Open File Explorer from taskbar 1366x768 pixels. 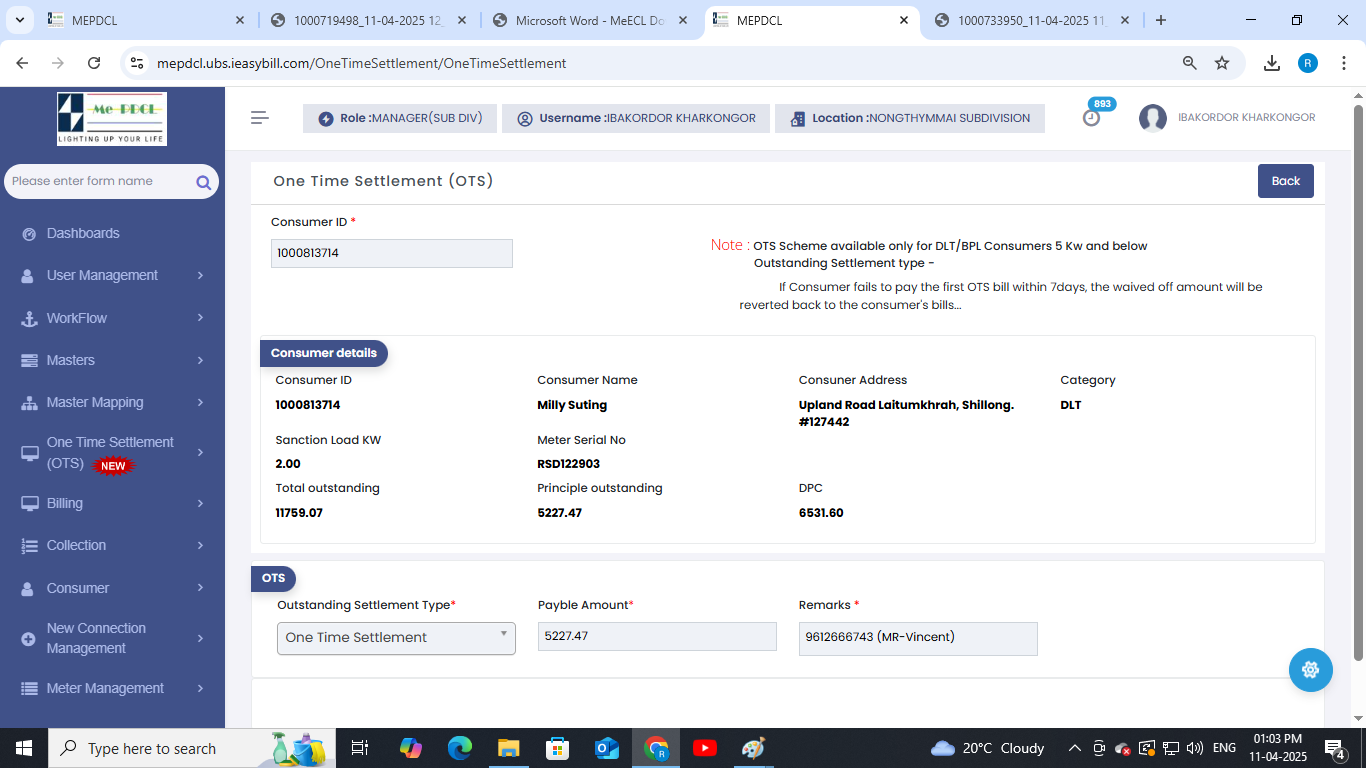[509, 748]
